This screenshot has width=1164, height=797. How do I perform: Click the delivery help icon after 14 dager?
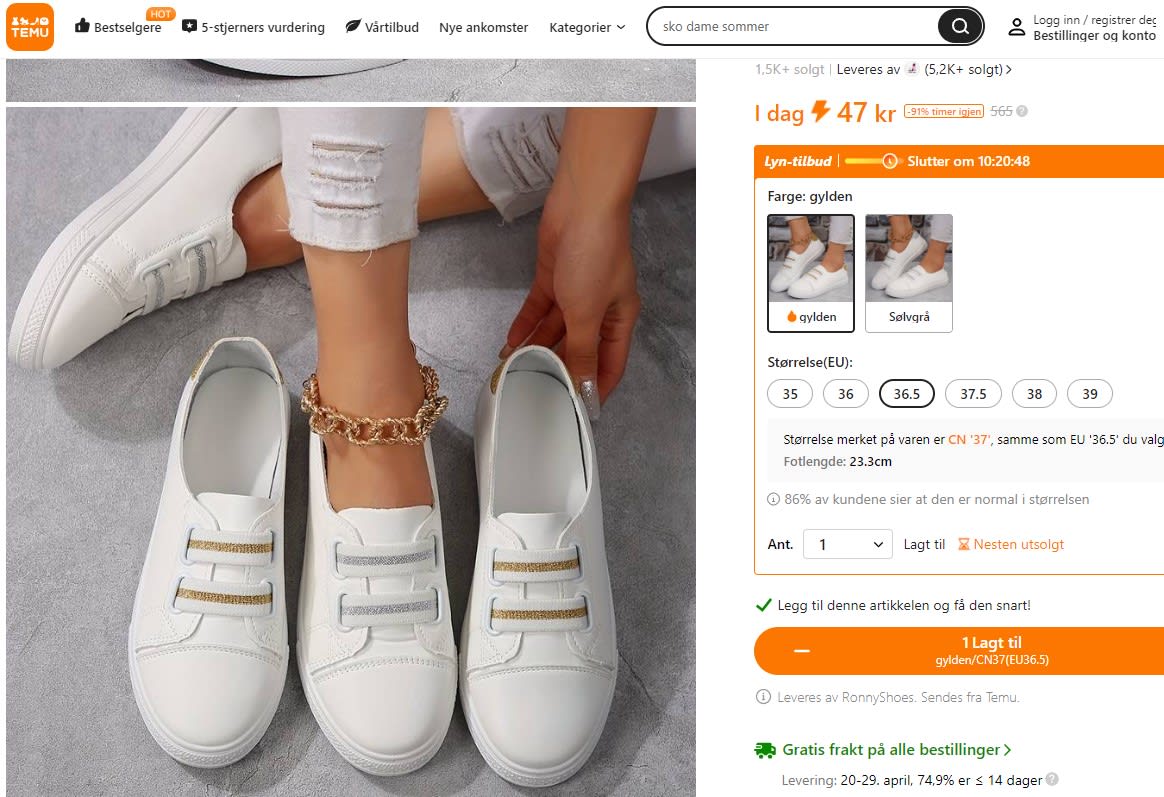pos(1052,780)
